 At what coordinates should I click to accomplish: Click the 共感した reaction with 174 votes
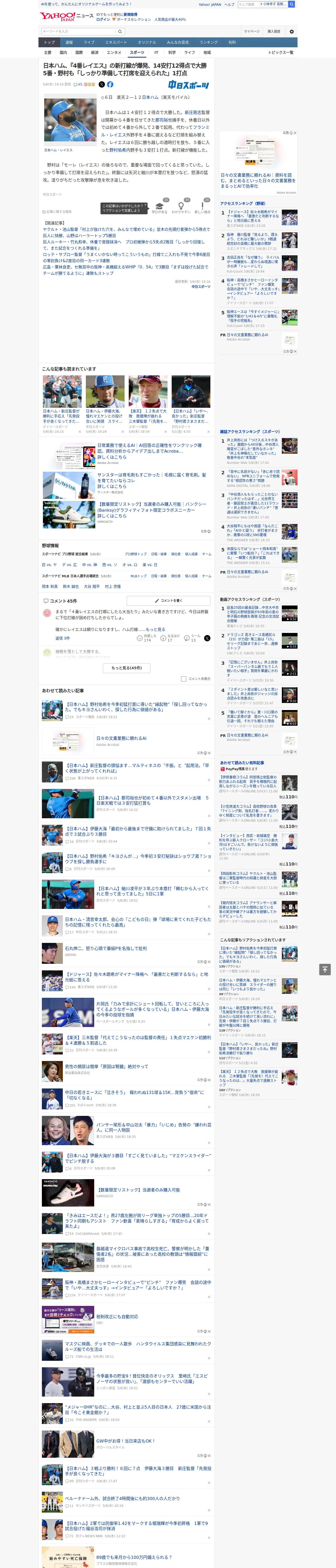(147, 638)
